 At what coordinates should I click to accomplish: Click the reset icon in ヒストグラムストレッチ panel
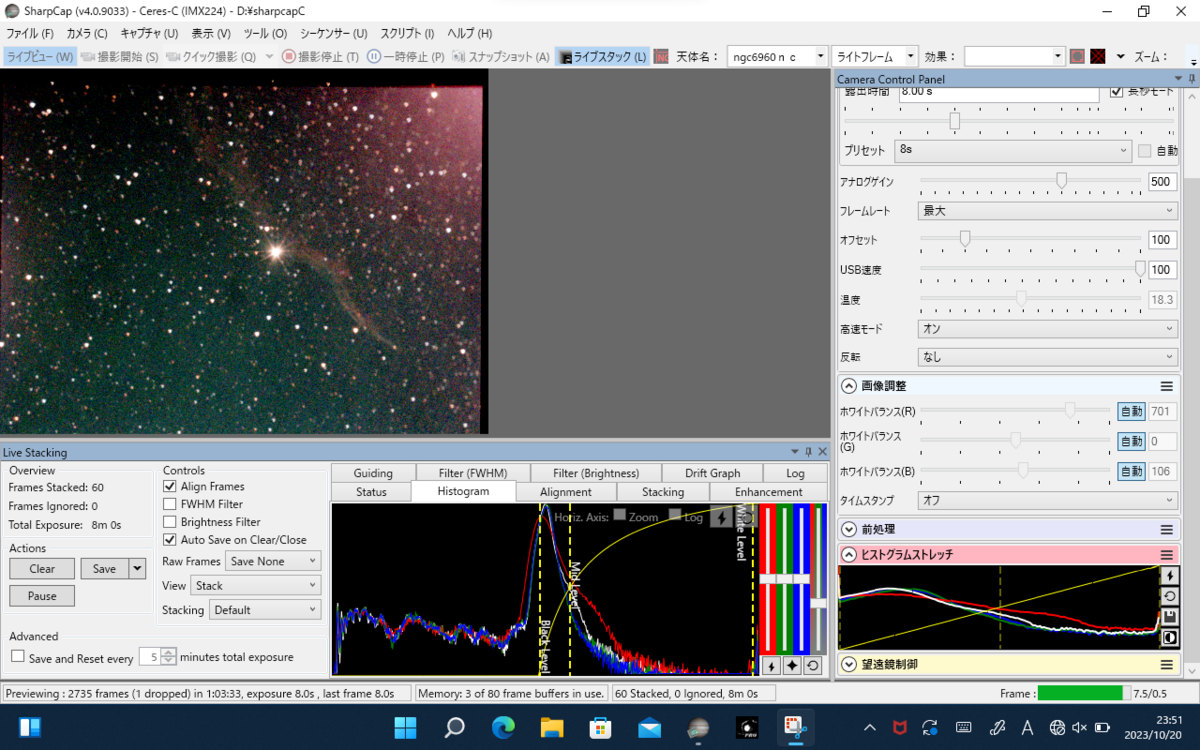[1170, 596]
